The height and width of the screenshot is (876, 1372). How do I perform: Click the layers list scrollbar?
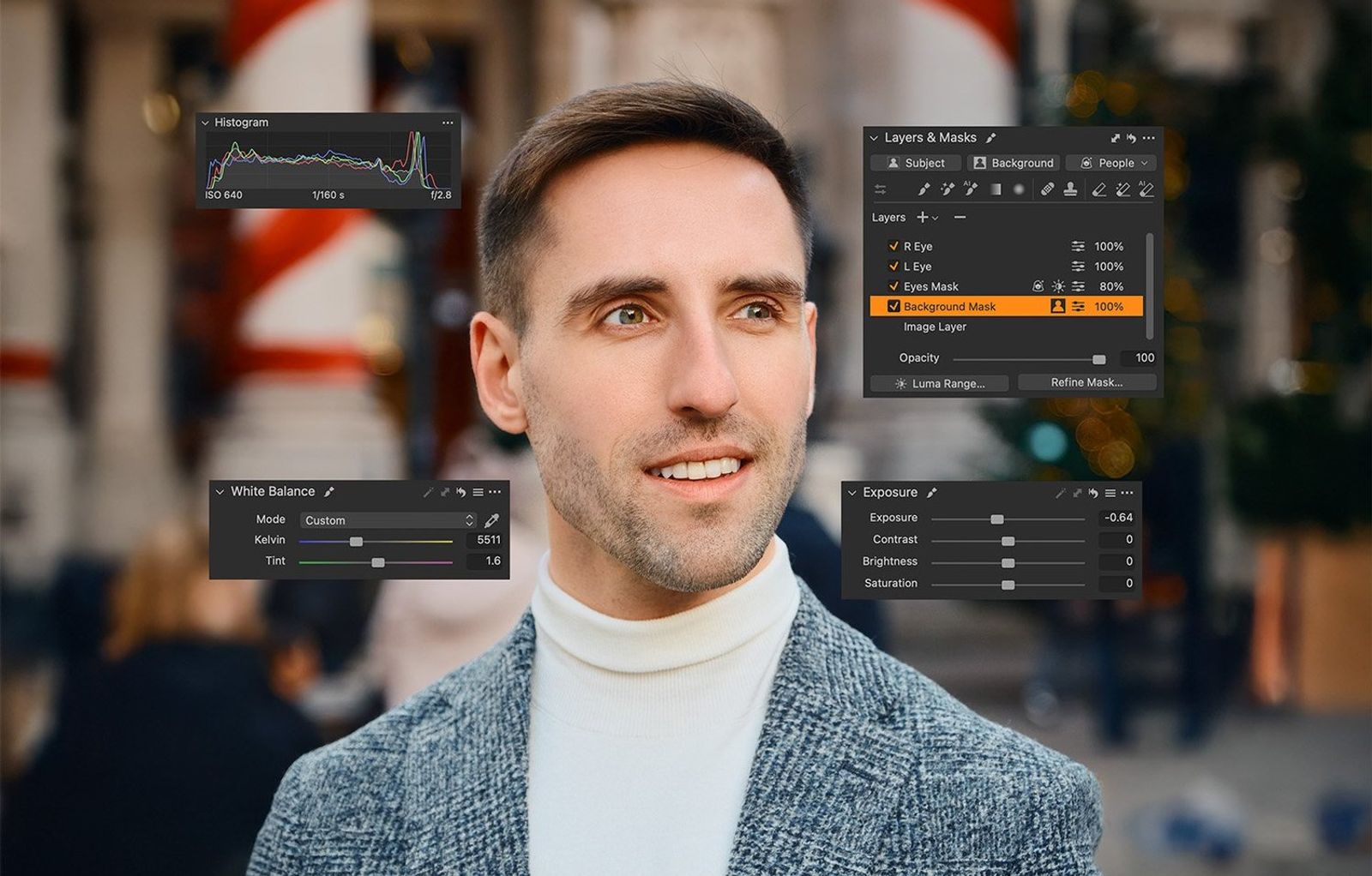point(1150,285)
